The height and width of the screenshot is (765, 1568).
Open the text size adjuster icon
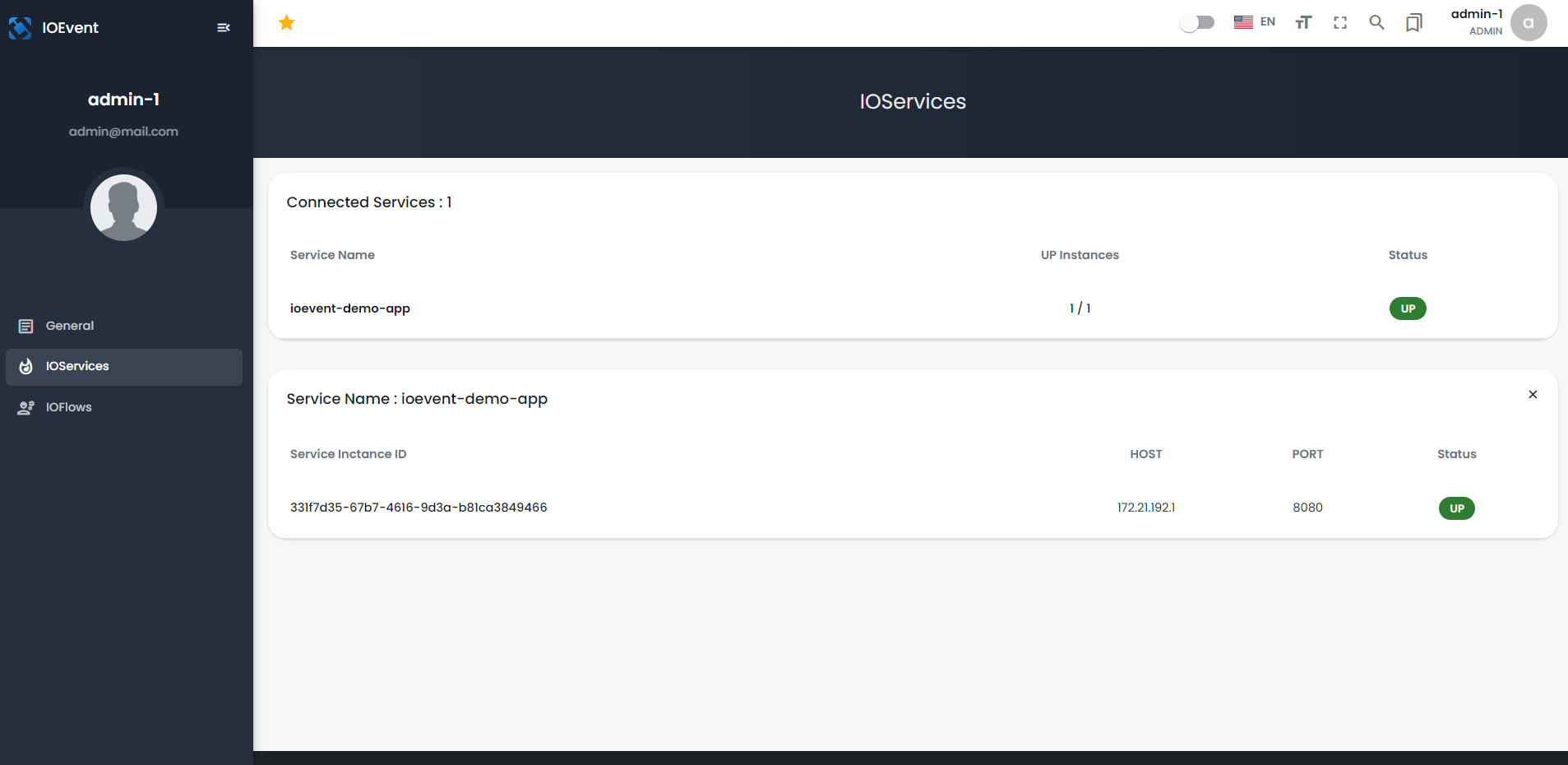pyautogui.click(x=1302, y=22)
